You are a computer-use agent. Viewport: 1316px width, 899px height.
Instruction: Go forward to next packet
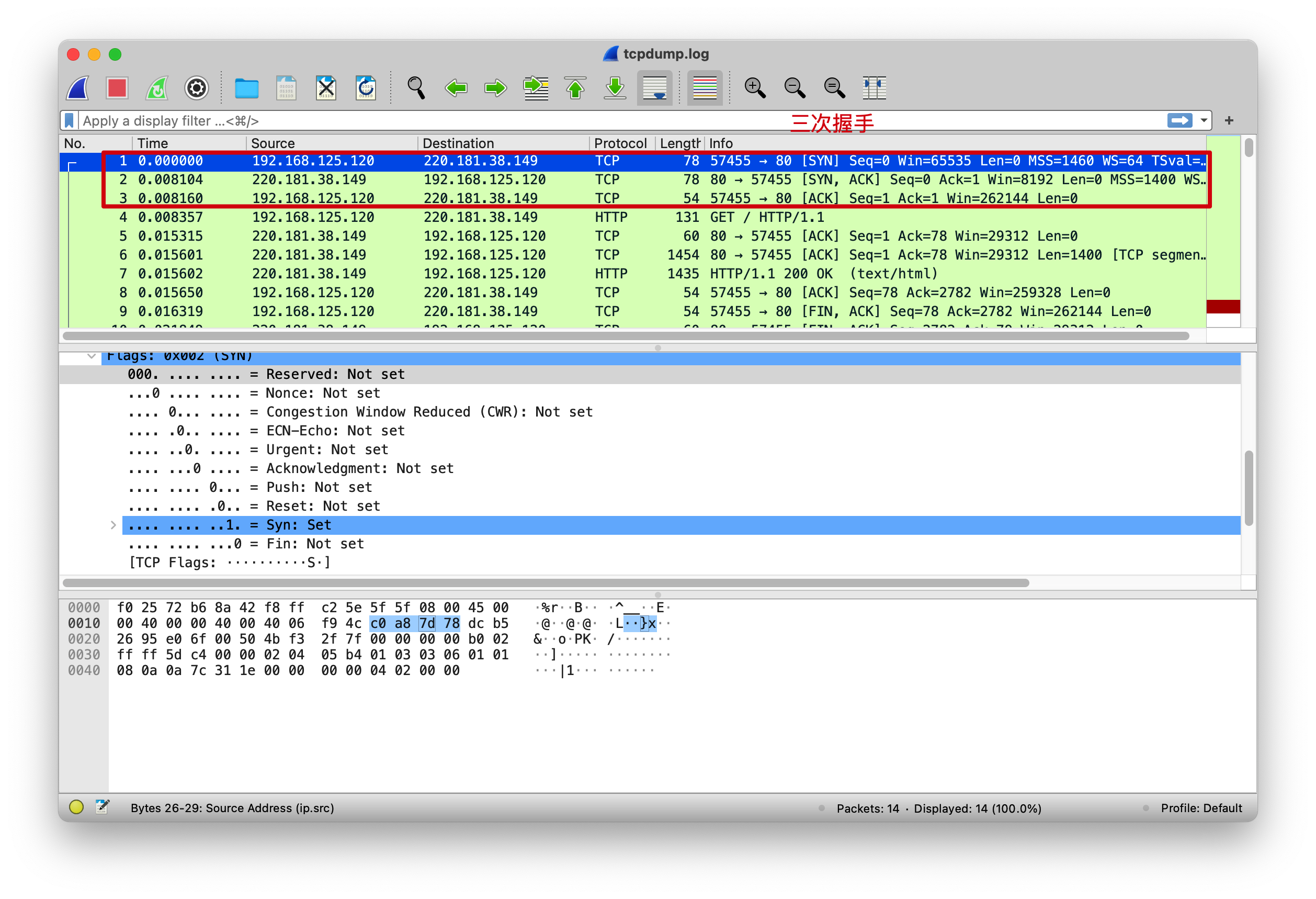click(495, 88)
